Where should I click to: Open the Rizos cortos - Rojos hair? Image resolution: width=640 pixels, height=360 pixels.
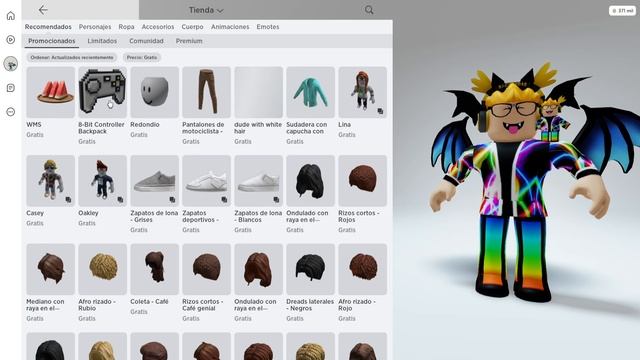(x=362, y=181)
